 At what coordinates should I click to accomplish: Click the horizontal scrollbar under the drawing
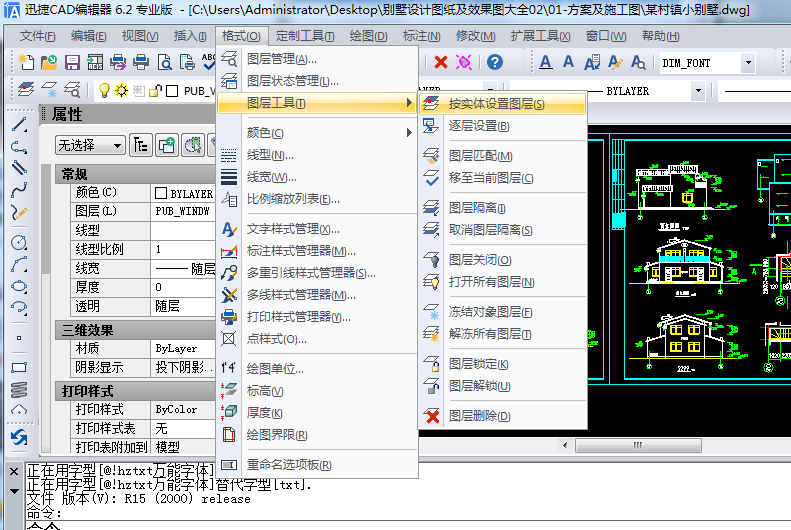(x=638, y=445)
